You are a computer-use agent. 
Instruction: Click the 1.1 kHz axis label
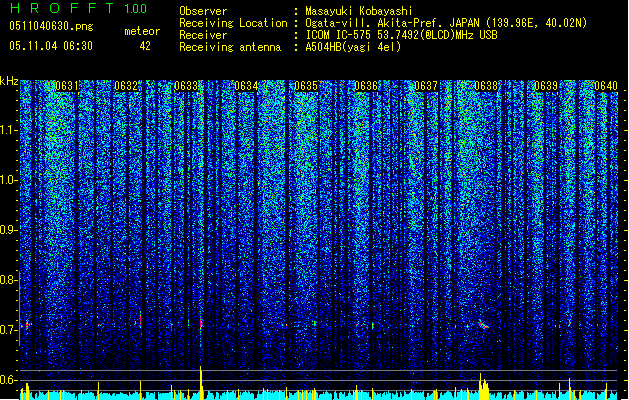click(9, 130)
